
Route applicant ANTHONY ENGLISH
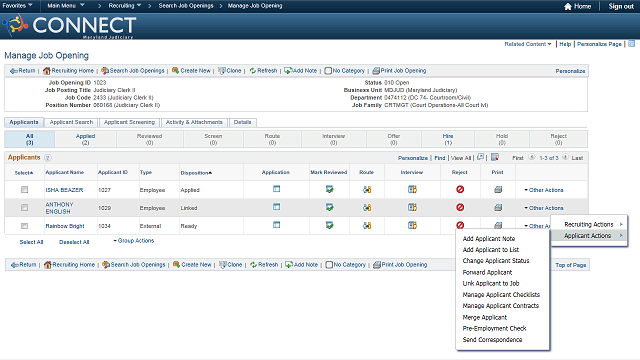367,207
